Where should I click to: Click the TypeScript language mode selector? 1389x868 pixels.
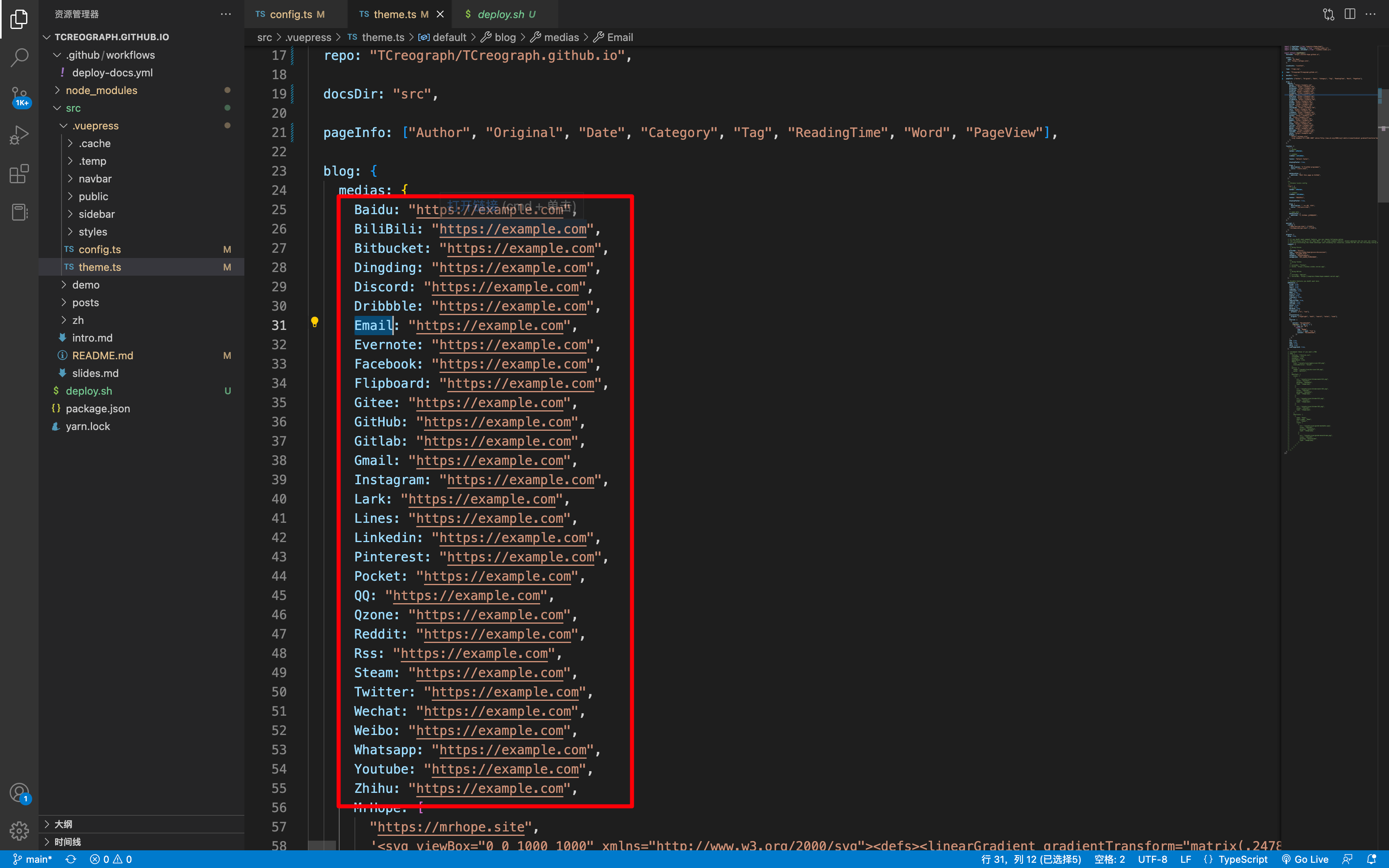(x=1243, y=859)
